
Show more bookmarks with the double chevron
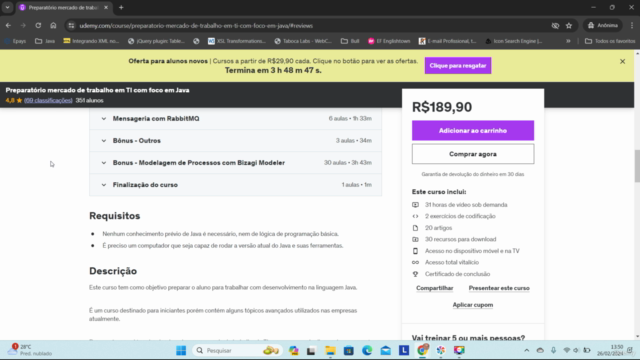click(568, 41)
